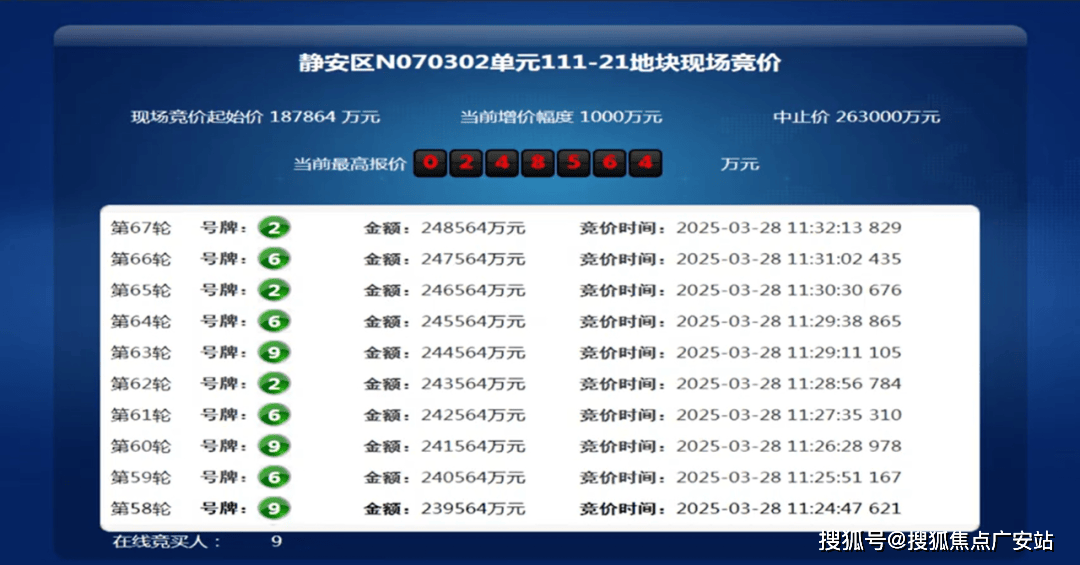Click the paddle badge in round 62
The image size is (1080, 565).
tap(273, 384)
